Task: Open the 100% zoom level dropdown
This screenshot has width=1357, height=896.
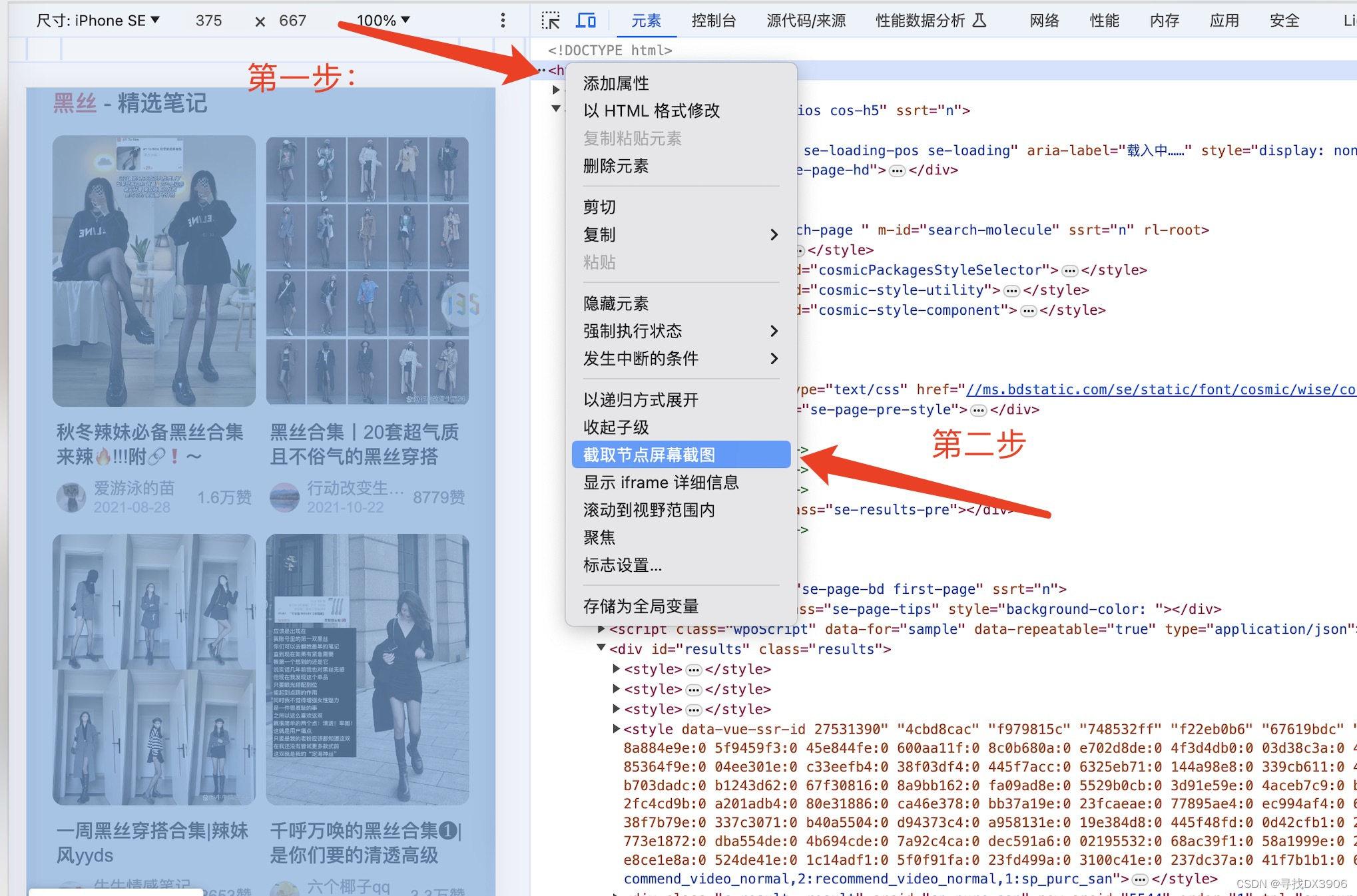Action: coord(384,21)
